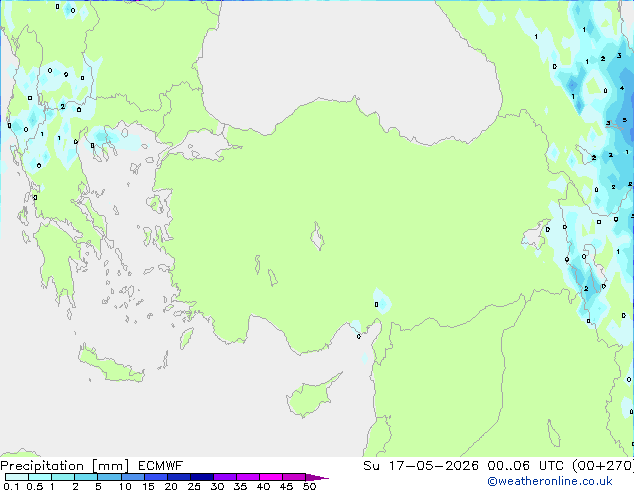Click the 'Precipitation [mm]' title text
Screen dimensions: 634x490
click(x=64, y=466)
